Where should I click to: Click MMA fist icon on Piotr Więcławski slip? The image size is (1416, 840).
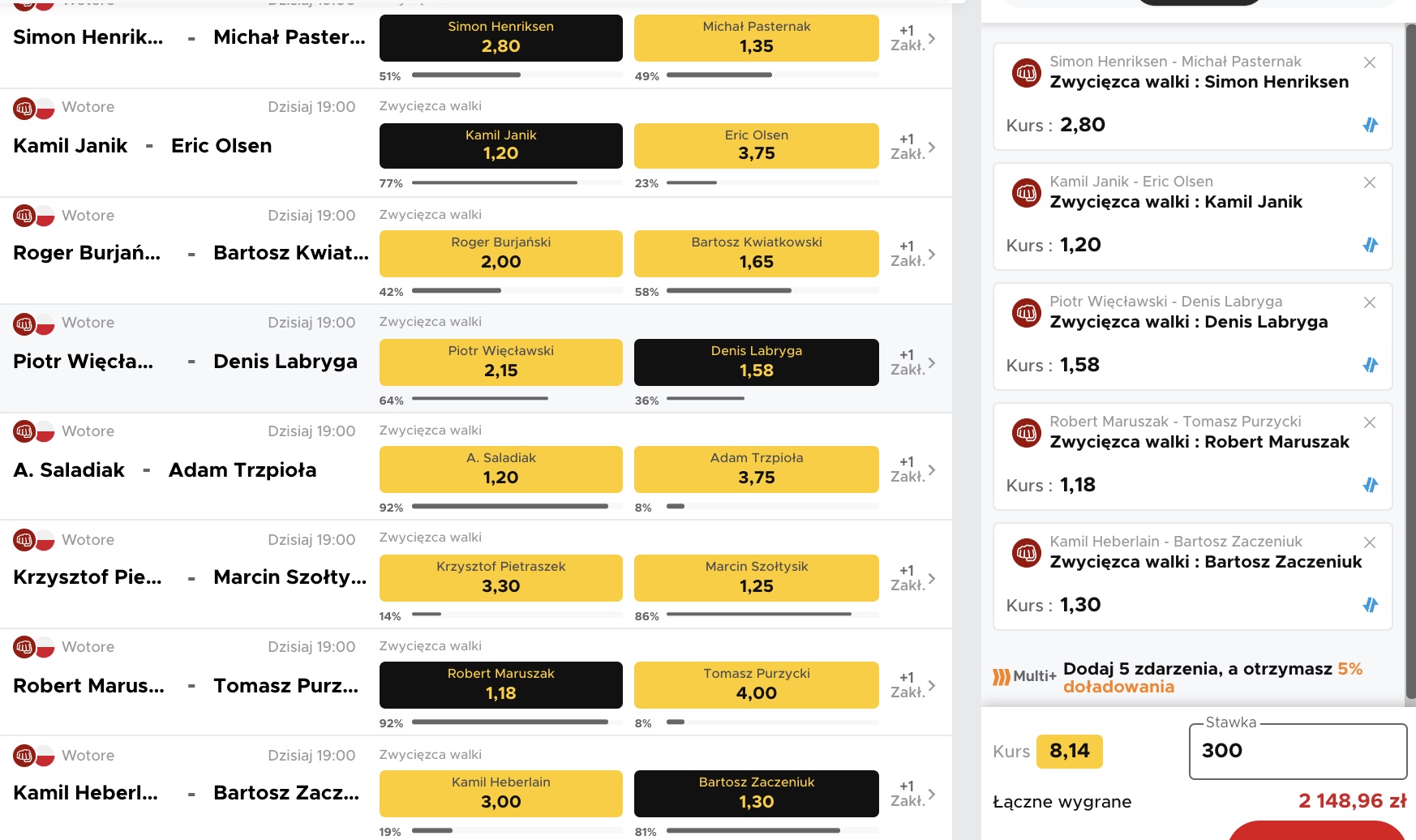click(1027, 312)
